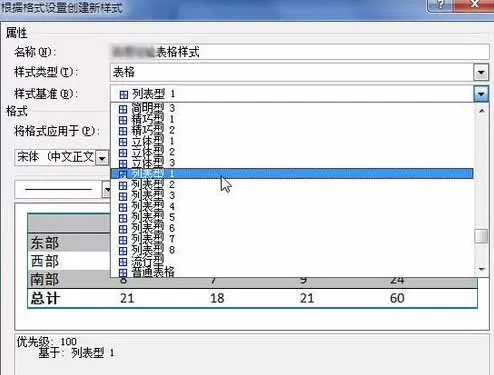This screenshot has height=375, width=494.
Task: Click the 18 cell in preview
Action: point(217,298)
